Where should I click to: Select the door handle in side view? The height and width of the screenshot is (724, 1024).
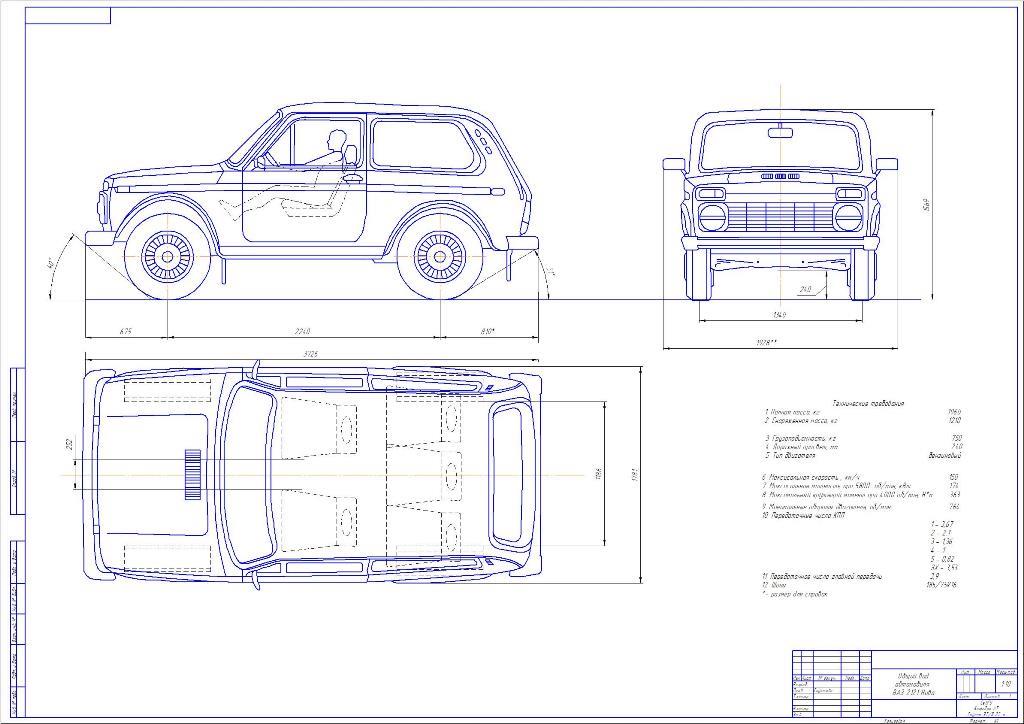click(x=353, y=176)
